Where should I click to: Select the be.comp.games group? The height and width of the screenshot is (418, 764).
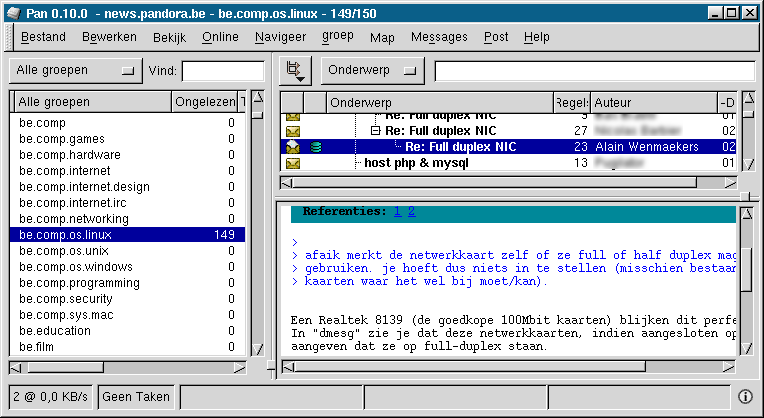[x=127, y=139]
